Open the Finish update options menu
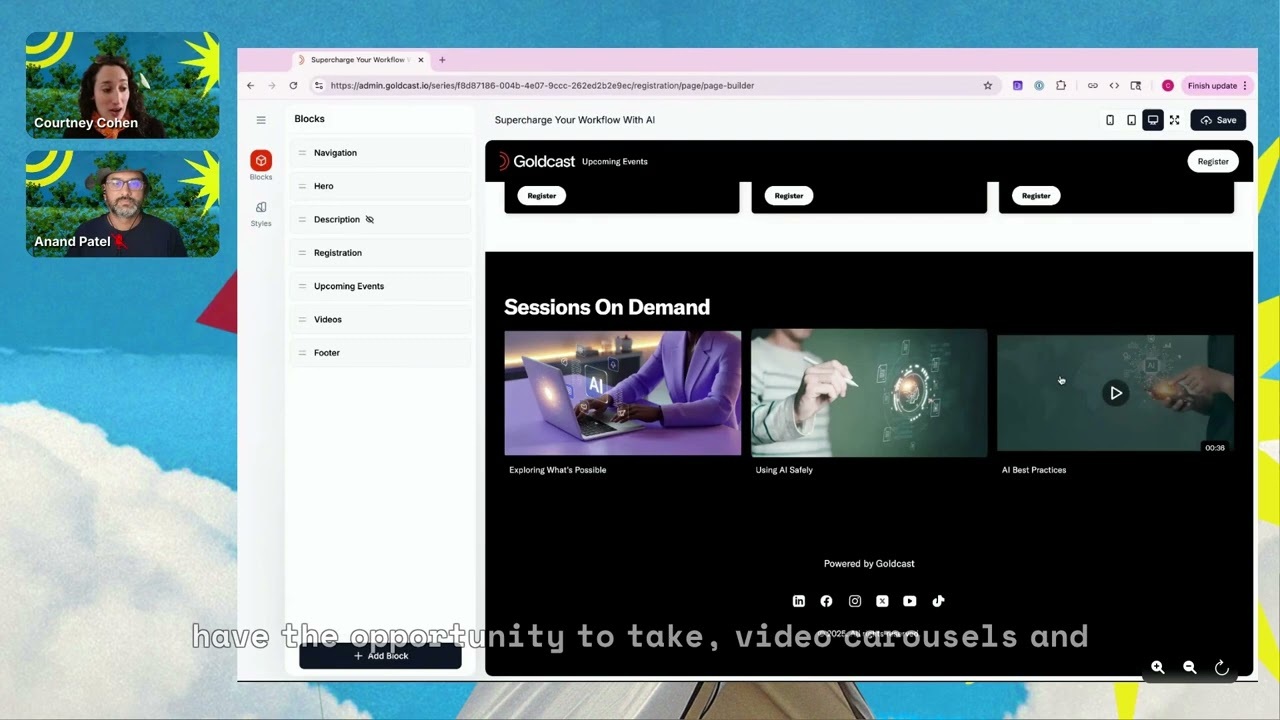 point(1243,86)
